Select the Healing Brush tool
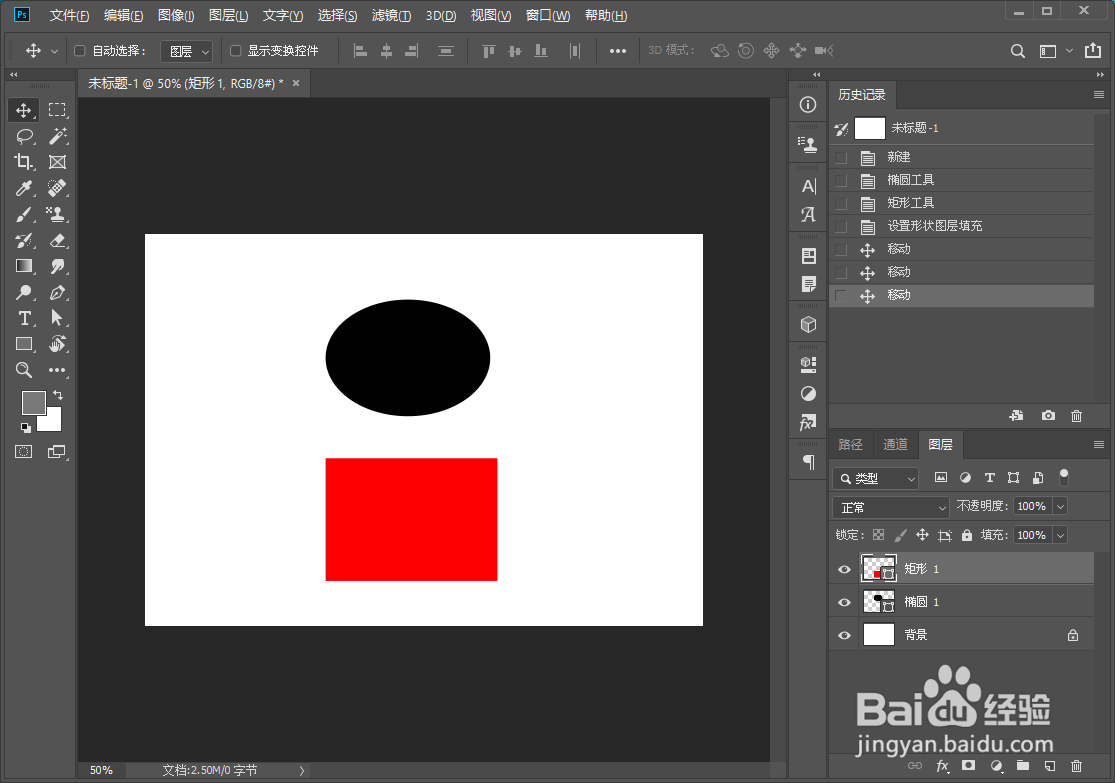 click(57, 188)
